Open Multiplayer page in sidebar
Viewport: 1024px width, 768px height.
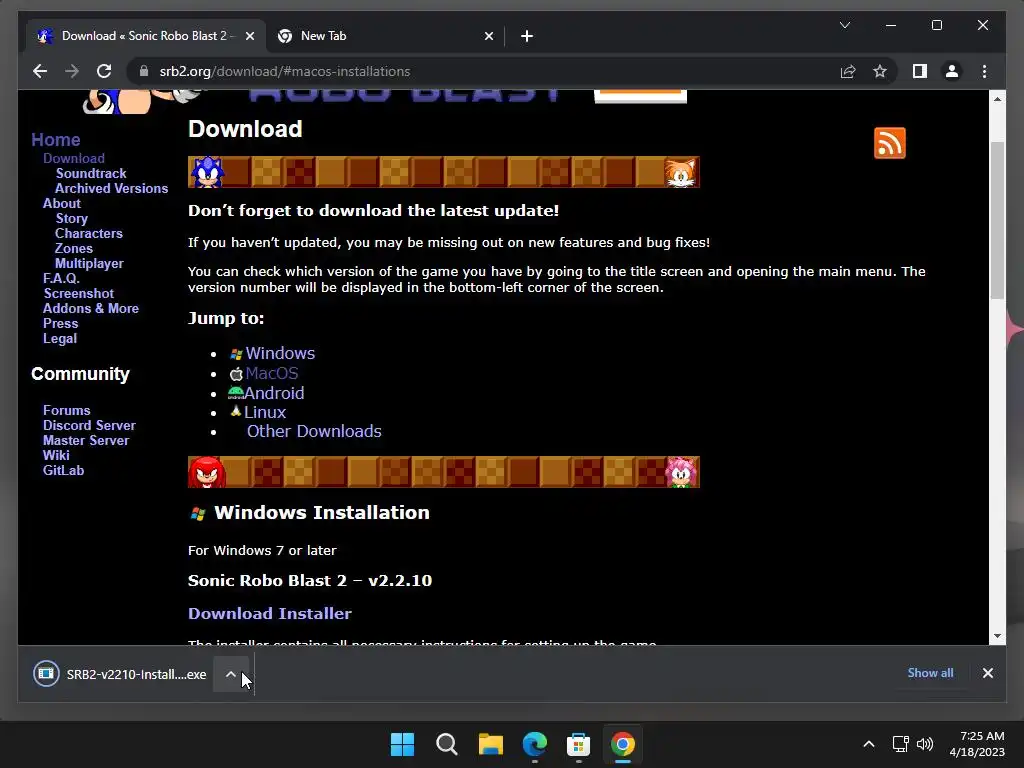click(x=89, y=263)
